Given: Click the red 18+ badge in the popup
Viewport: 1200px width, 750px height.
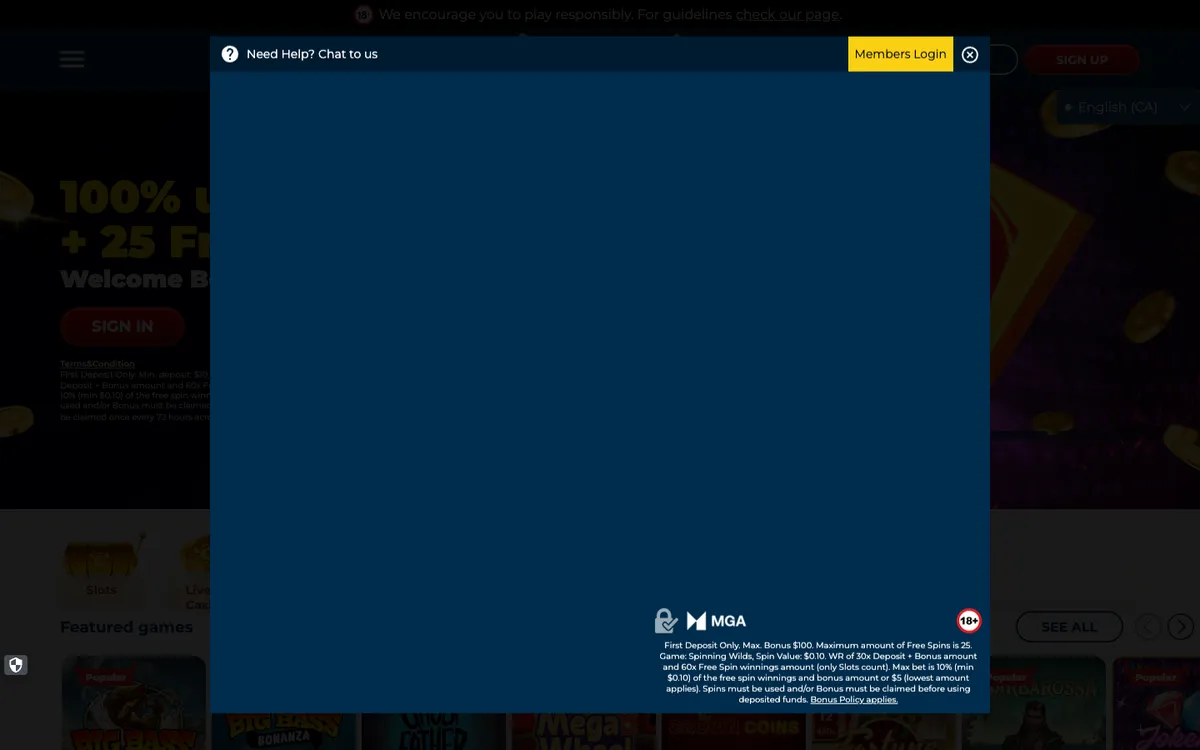Looking at the screenshot, I should (x=969, y=621).
